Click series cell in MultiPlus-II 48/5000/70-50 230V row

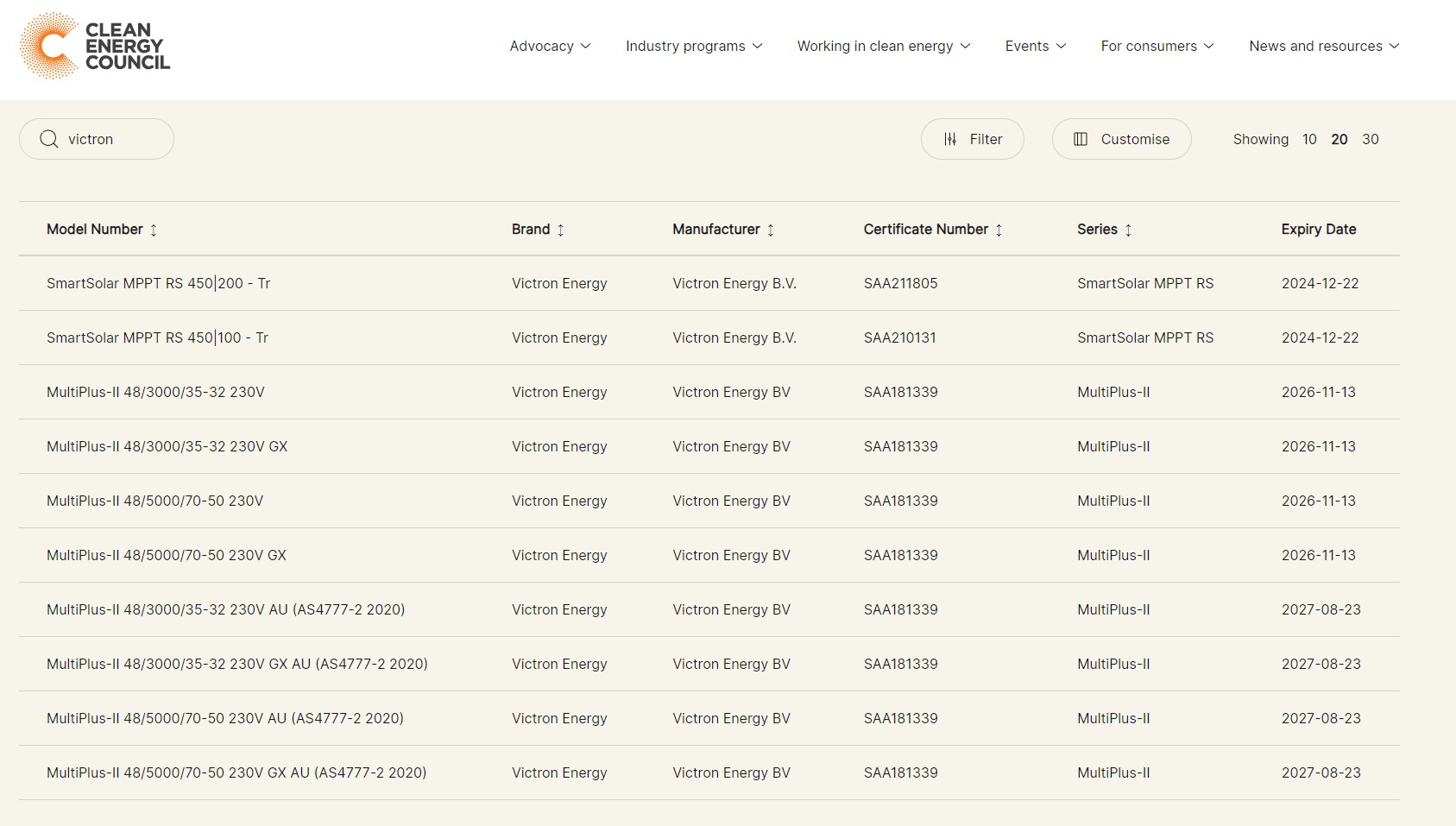[x=1113, y=501]
